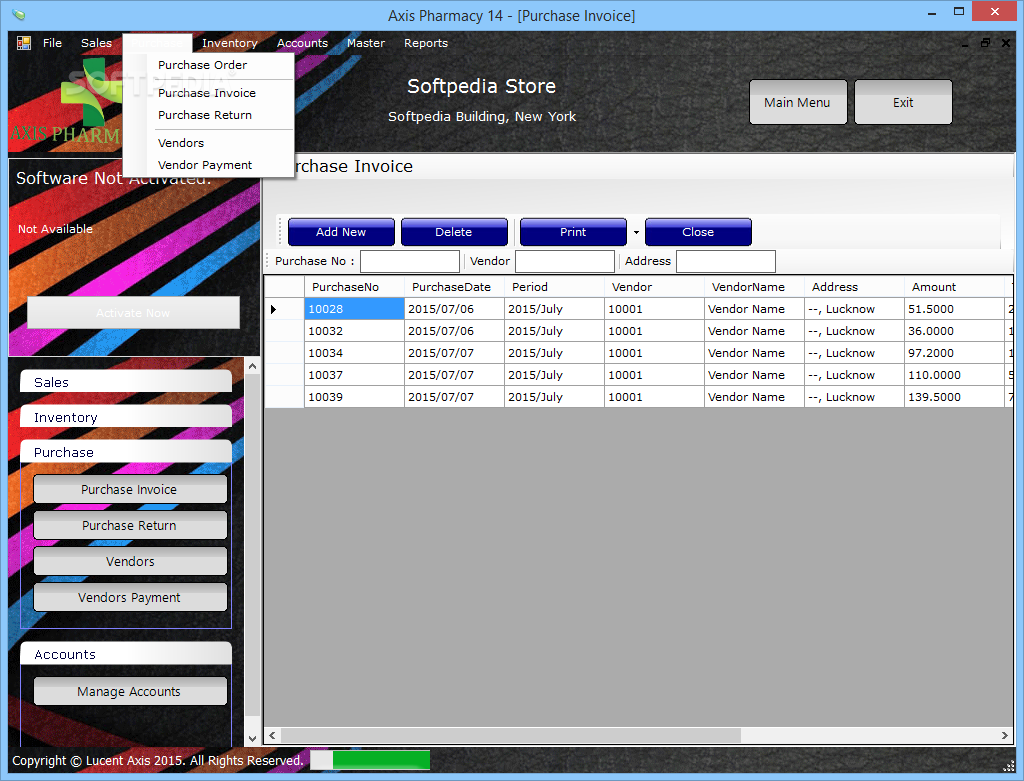Click the amount 110.0000 cell

(953, 375)
